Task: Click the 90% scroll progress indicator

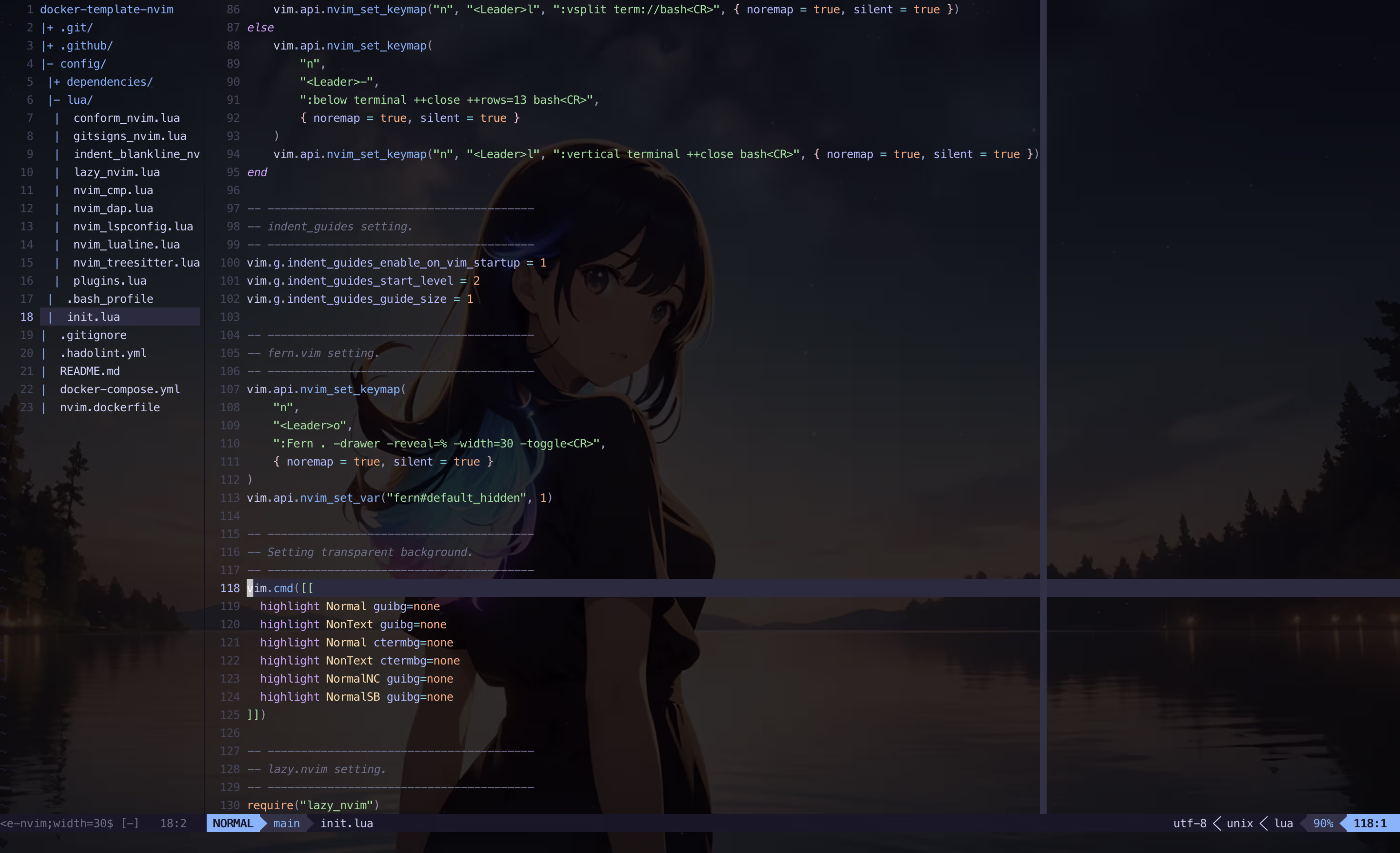Action: click(x=1323, y=823)
